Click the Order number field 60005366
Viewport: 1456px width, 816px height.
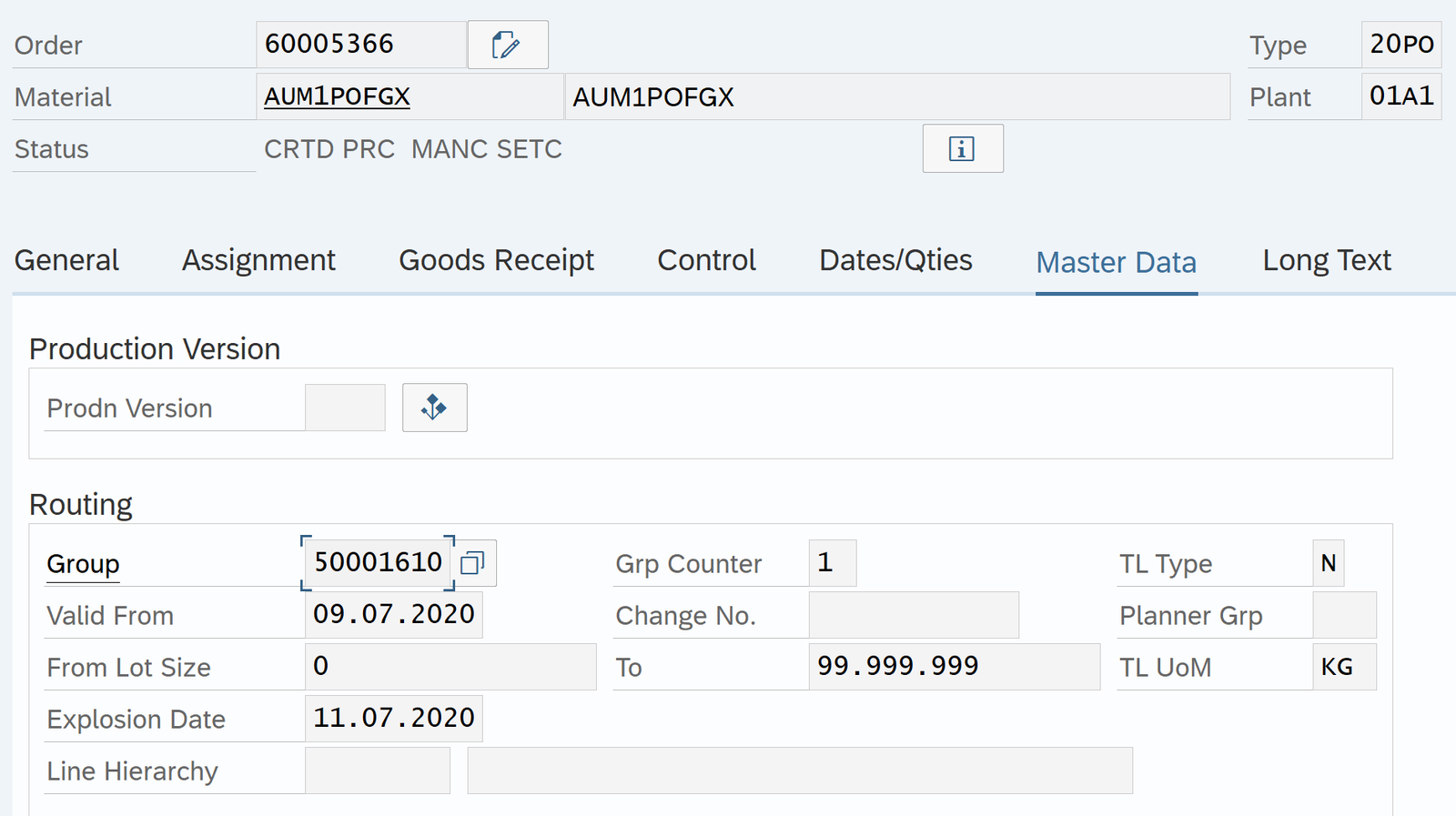click(360, 45)
